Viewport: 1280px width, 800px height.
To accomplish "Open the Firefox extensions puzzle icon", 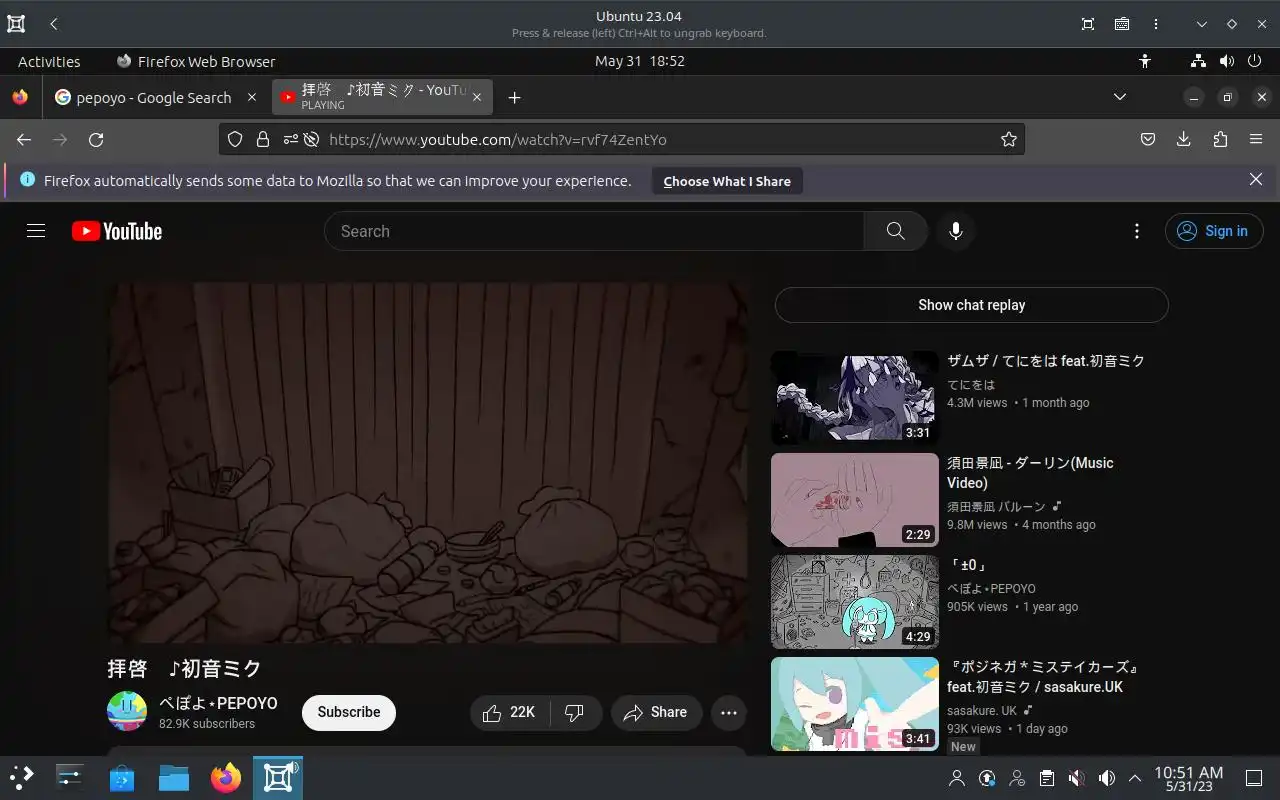I will (1220, 139).
